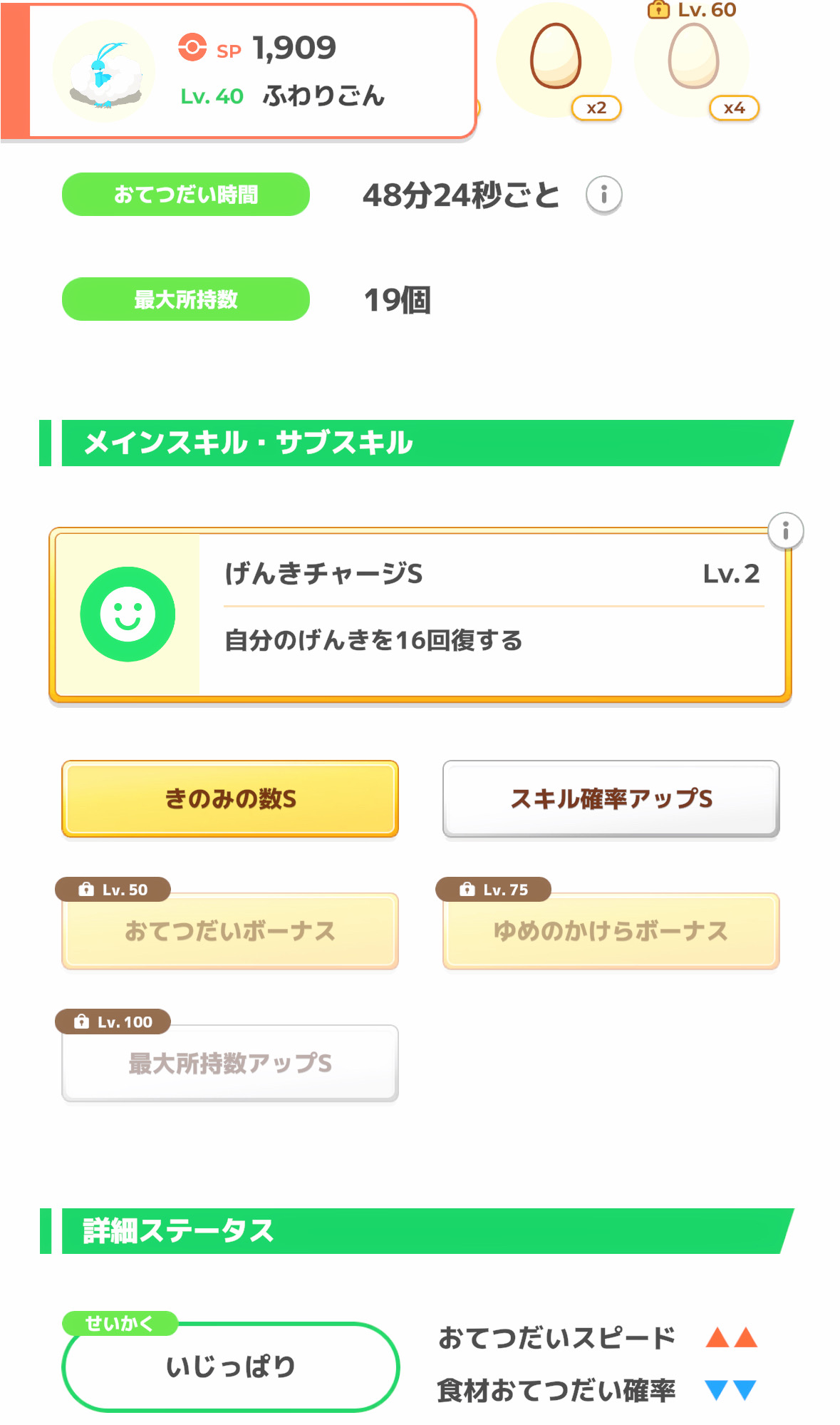The width and height of the screenshot is (840, 1425).
Task: Tap the locked ゆめのかけらボーナス sub skill
Action: click(x=611, y=931)
